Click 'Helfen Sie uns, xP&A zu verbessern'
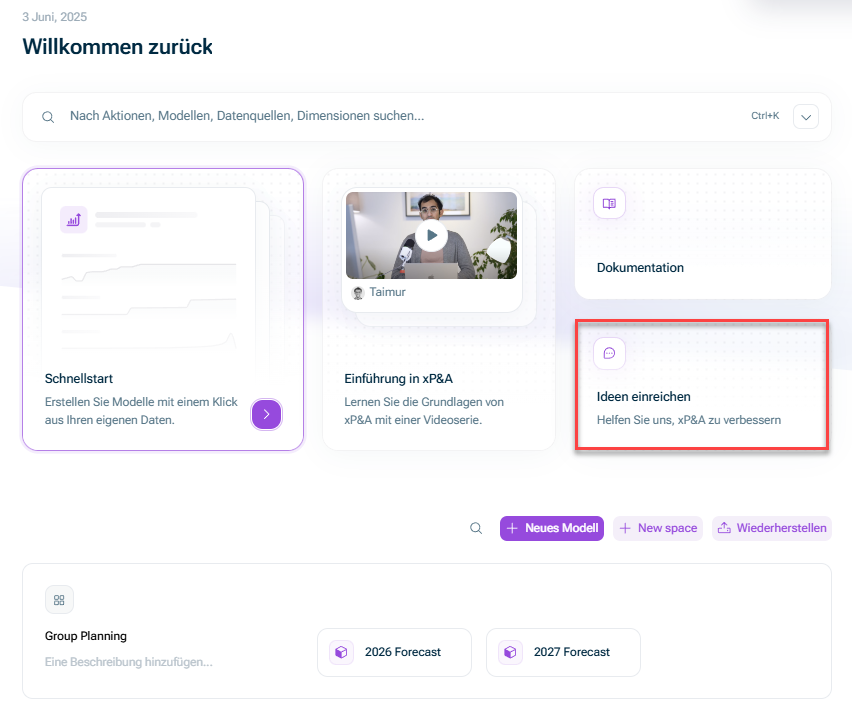 click(688, 420)
